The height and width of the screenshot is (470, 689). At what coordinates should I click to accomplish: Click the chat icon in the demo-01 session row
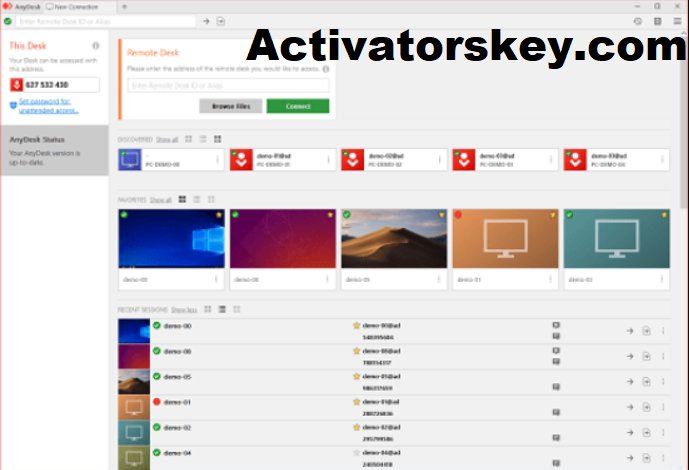click(556, 412)
